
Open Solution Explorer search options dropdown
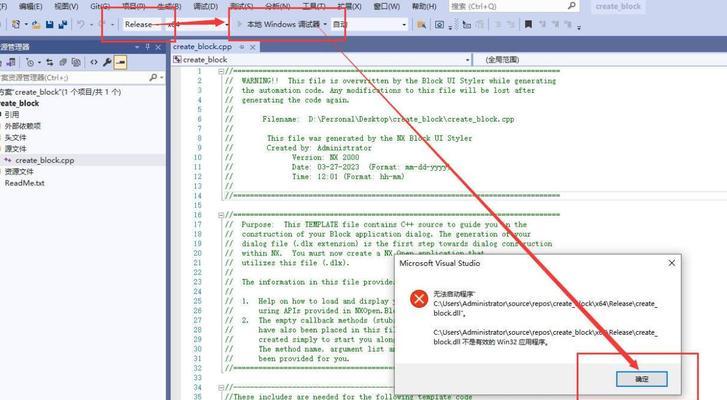pyautogui.click(x=161, y=77)
